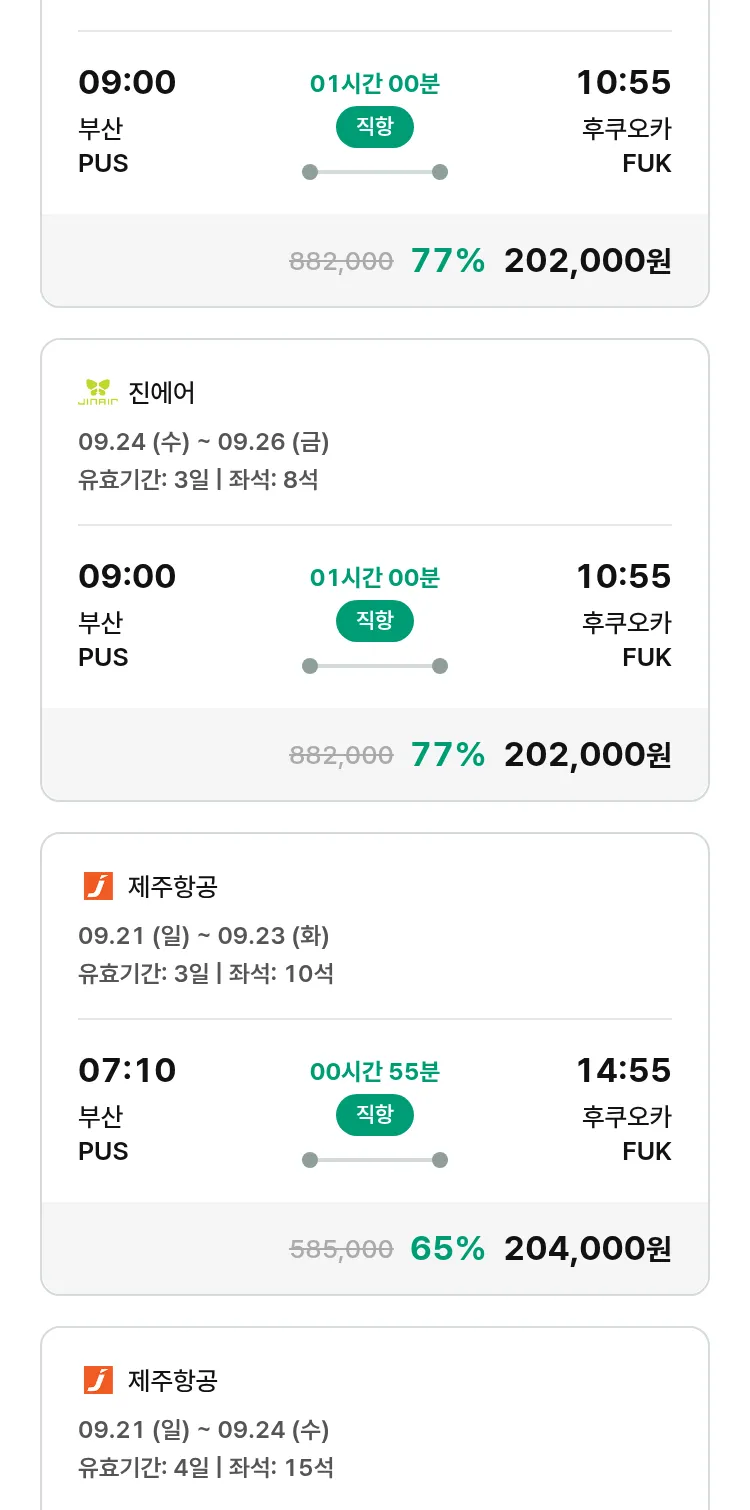Tap the 09.21 (일) ~ 09.23 (화) date range
The width and height of the screenshot is (750, 1510).
(x=204, y=935)
